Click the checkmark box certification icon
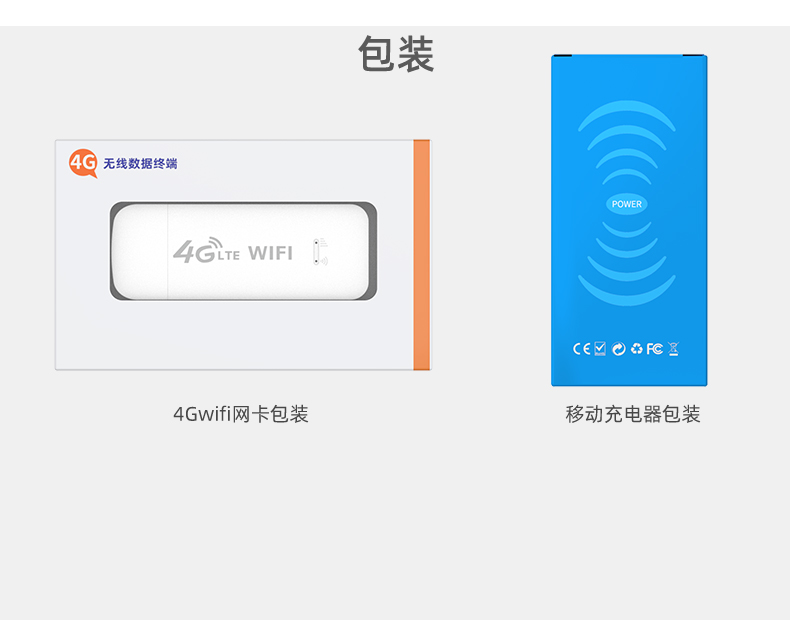The height and width of the screenshot is (620, 790). point(600,349)
